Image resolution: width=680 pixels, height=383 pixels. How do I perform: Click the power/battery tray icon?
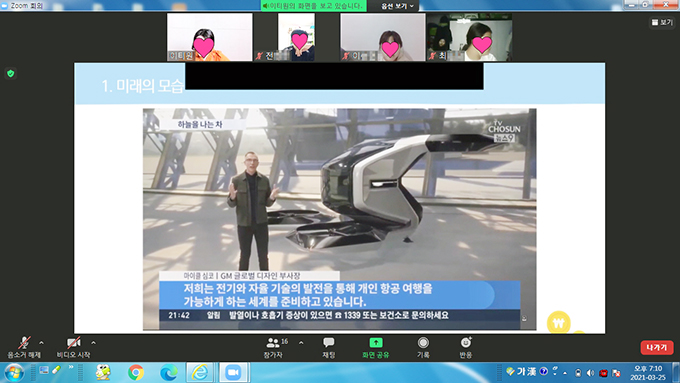coord(578,373)
